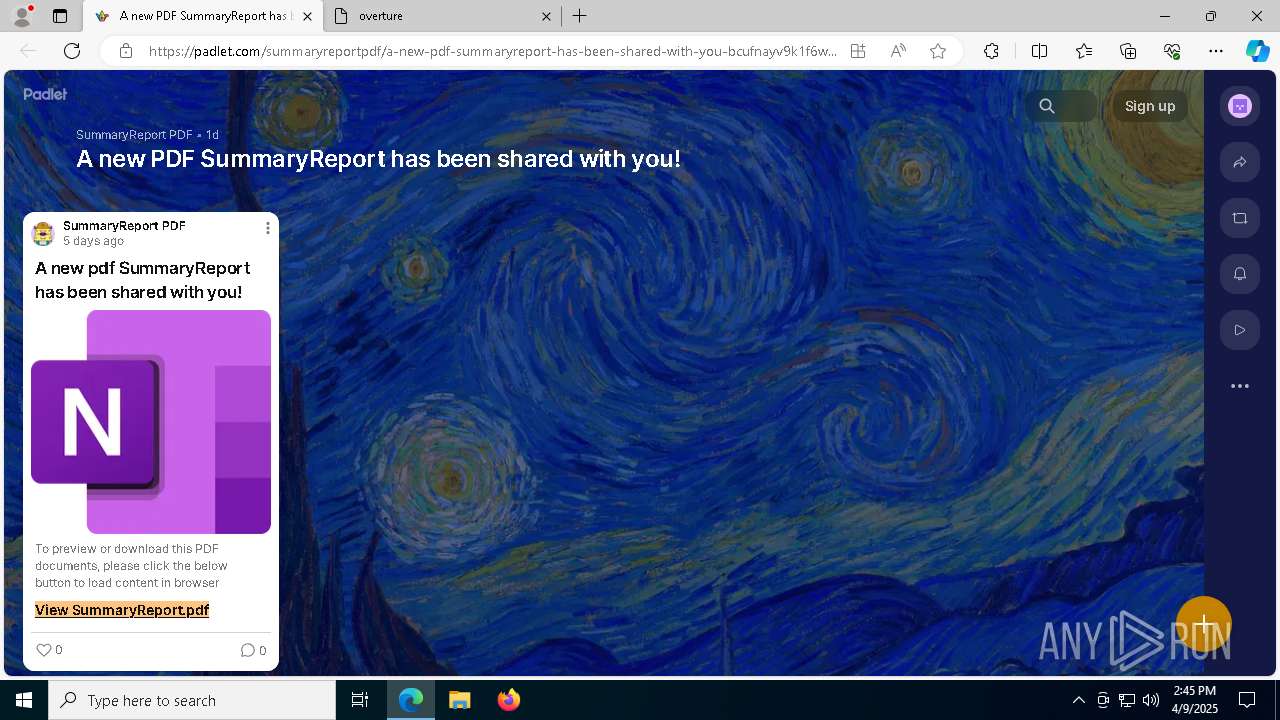Open the Windows Start menu
This screenshot has height=720, width=1280.
click(x=24, y=700)
